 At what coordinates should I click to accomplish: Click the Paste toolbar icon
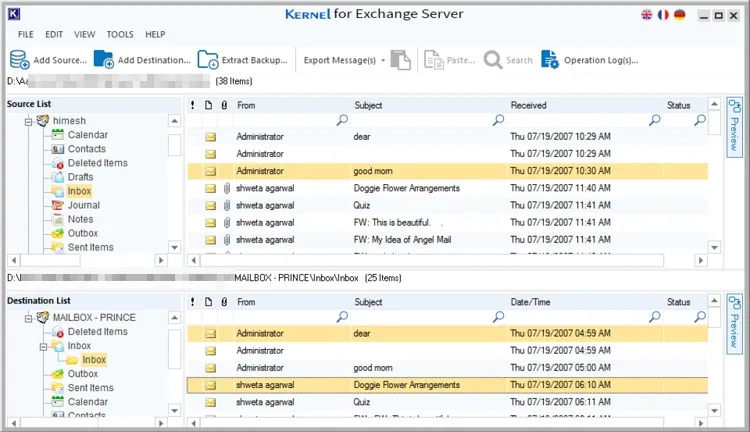coord(434,60)
